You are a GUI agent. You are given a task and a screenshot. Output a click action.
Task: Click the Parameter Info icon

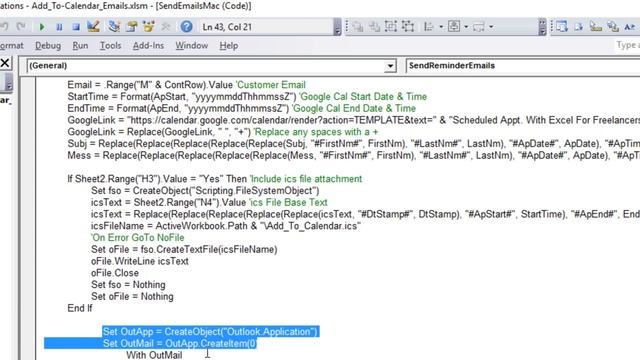(x=613, y=27)
